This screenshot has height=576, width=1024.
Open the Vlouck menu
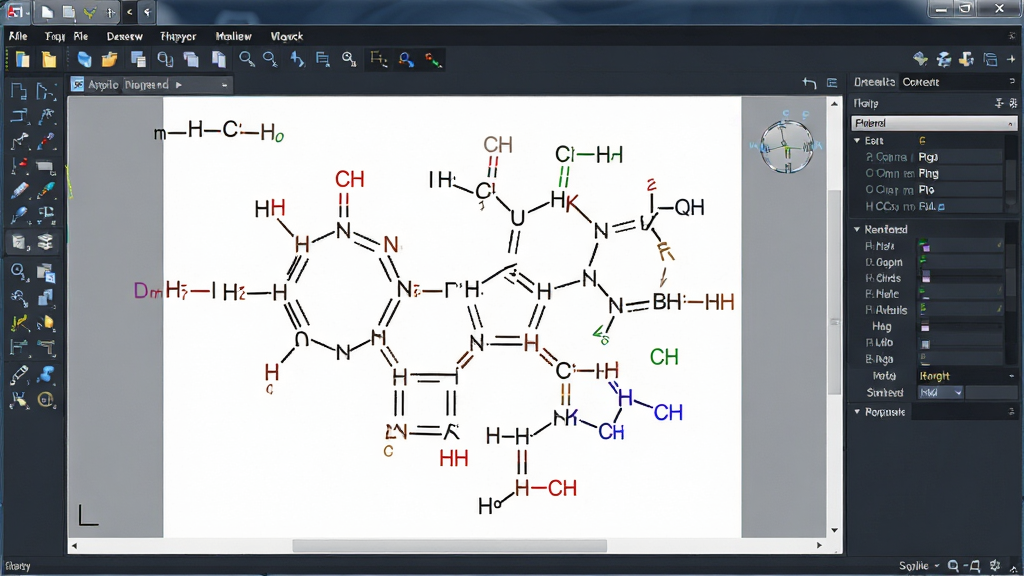tap(287, 37)
